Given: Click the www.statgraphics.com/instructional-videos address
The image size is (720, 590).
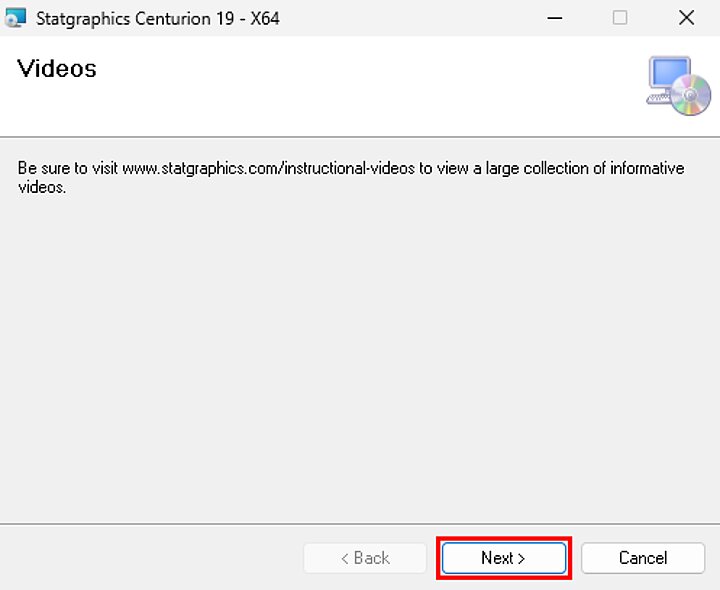Looking at the screenshot, I should tap(267, 168).
